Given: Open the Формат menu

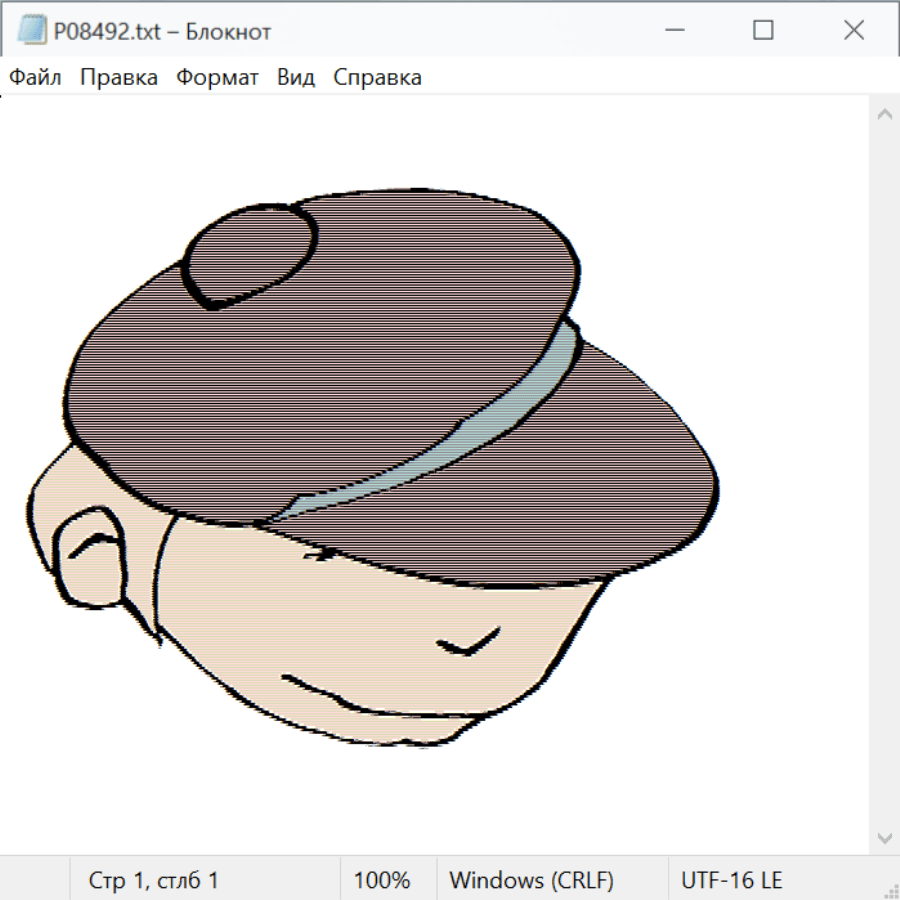Looking at the screenshot, I should (x=217, y=78).
